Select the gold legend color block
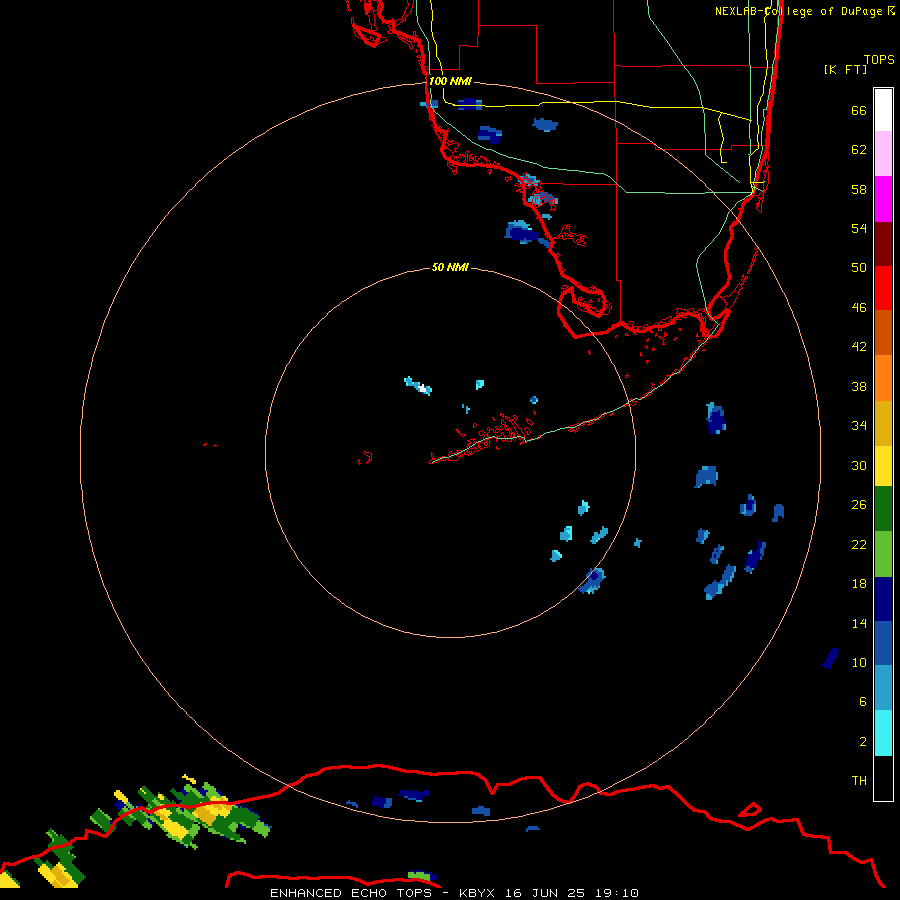 (883, 422)
